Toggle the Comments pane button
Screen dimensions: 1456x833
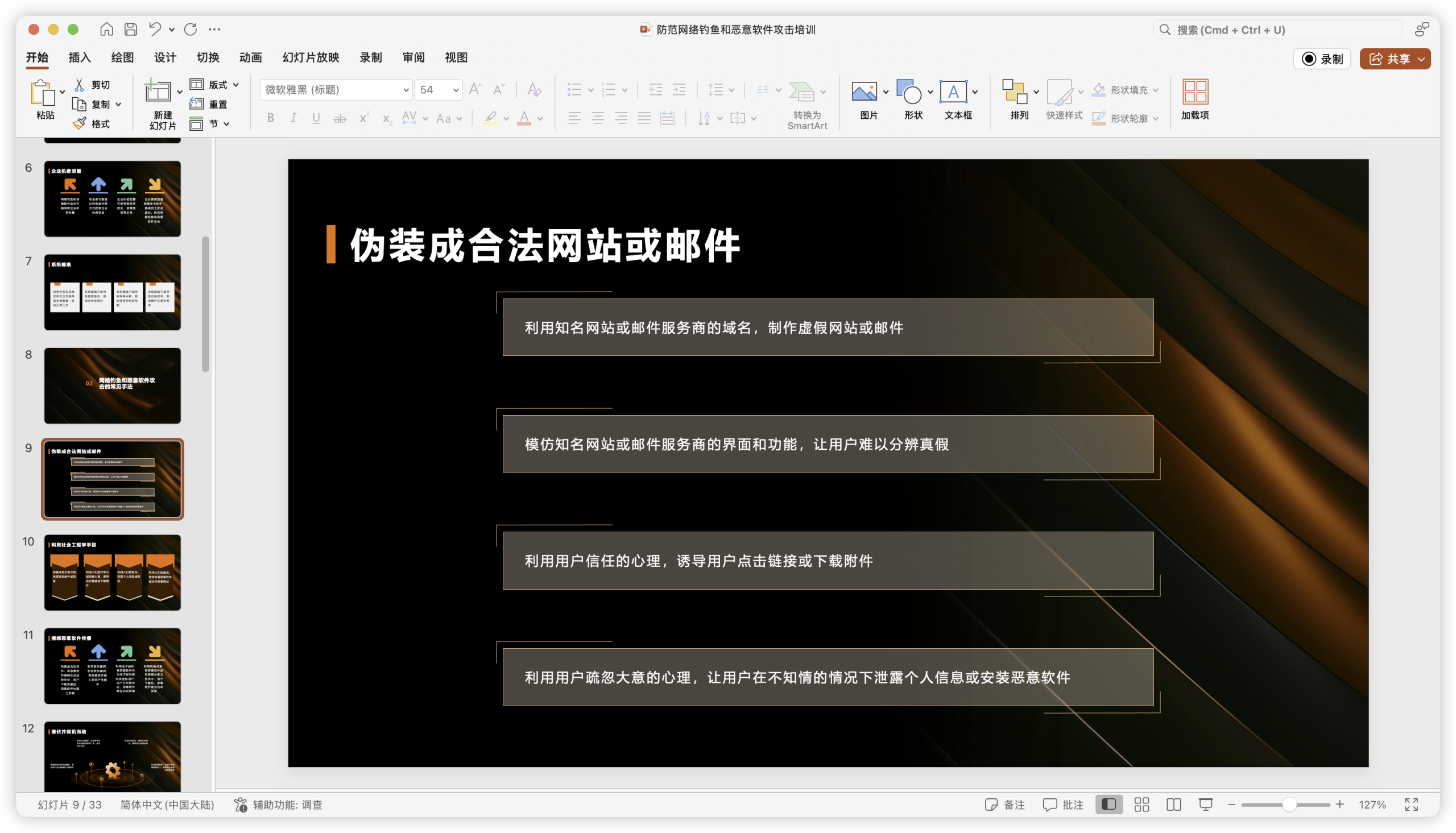1063,805
